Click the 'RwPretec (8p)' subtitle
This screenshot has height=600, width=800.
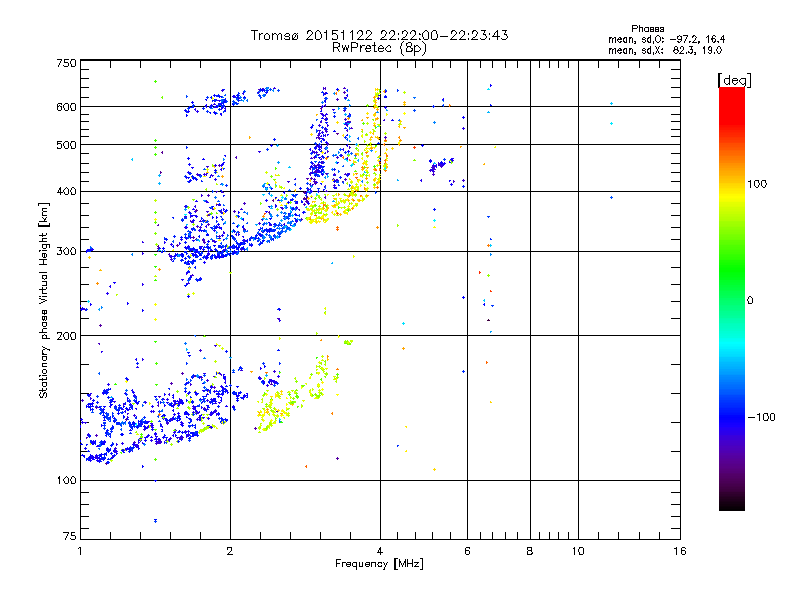pyautogui.click(x=379, y=48)
